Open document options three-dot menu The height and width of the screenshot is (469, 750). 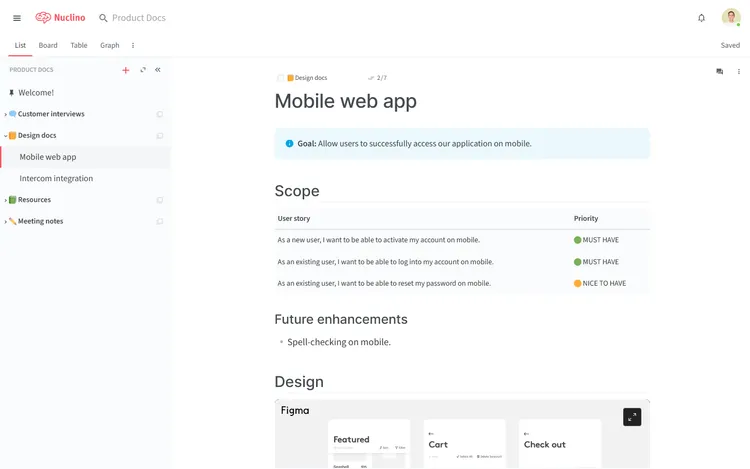click(x=739, y=71)
